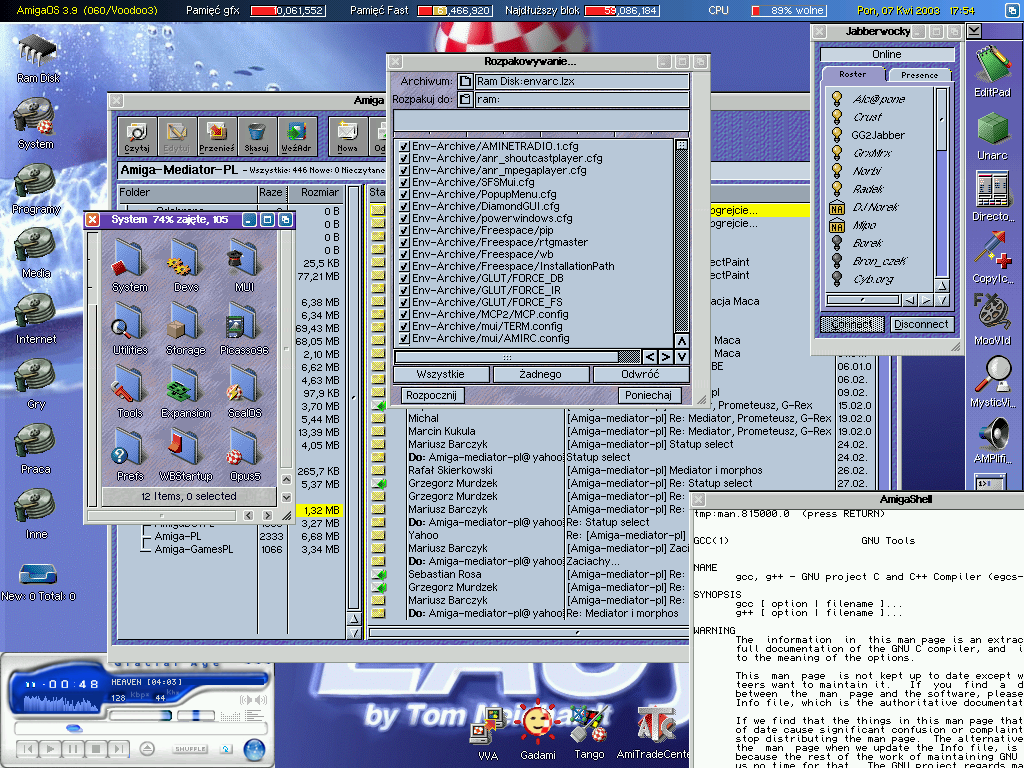The height and width of the screenshot is (768, 1024).
Task: Uncheck Env-Archive/anr_shoutcastplayer.cfg
Action: [404, 158]
